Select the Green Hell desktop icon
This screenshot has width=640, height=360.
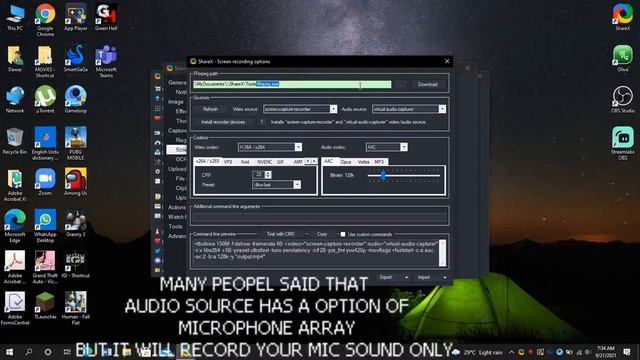click(106, 17)
